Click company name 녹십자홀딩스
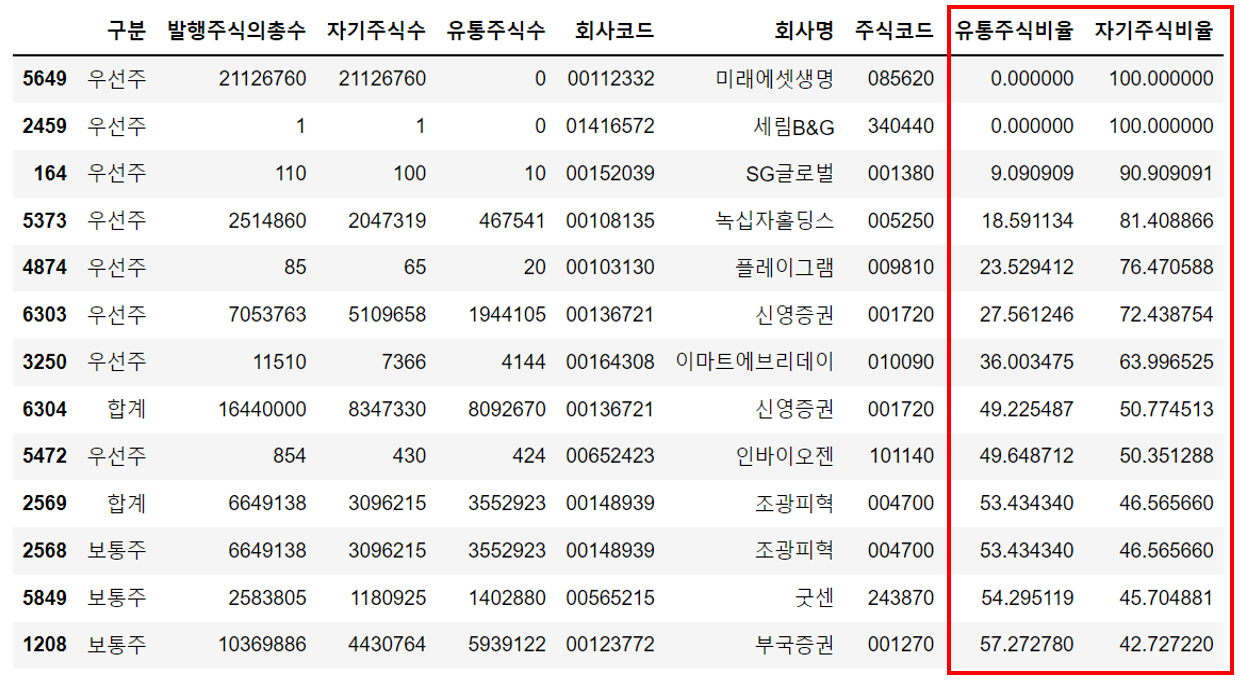The height and width of the screenshot is (682, 1239). pos(775,220)
